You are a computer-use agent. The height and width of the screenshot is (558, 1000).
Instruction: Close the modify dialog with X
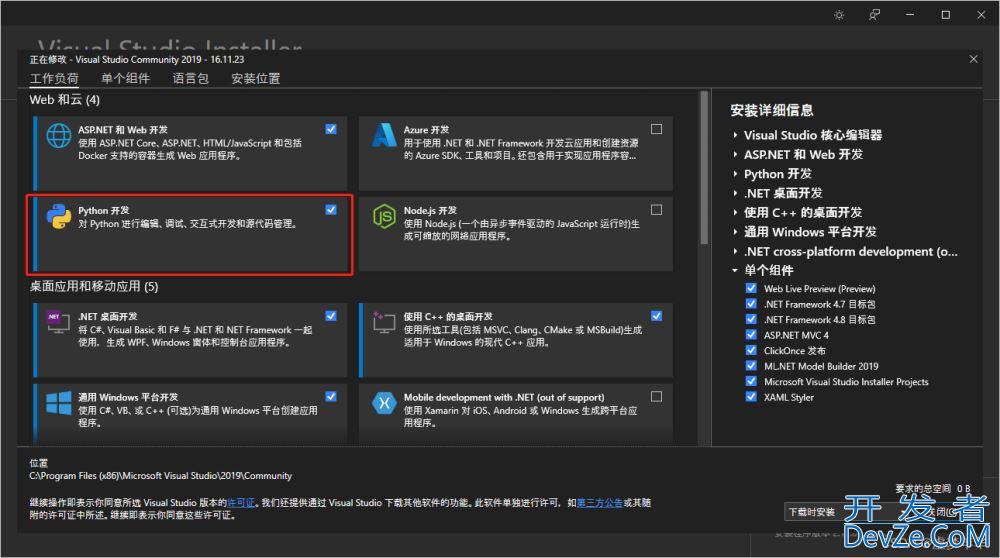coord(973,59)
